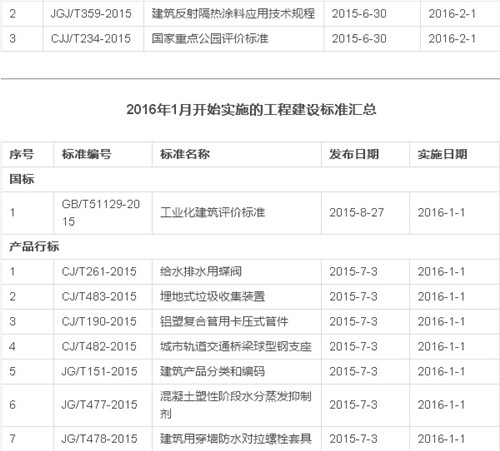Select the 产品行标 section row
The width and height of the screenshot is (500, 451).
[x=250, y=247]
